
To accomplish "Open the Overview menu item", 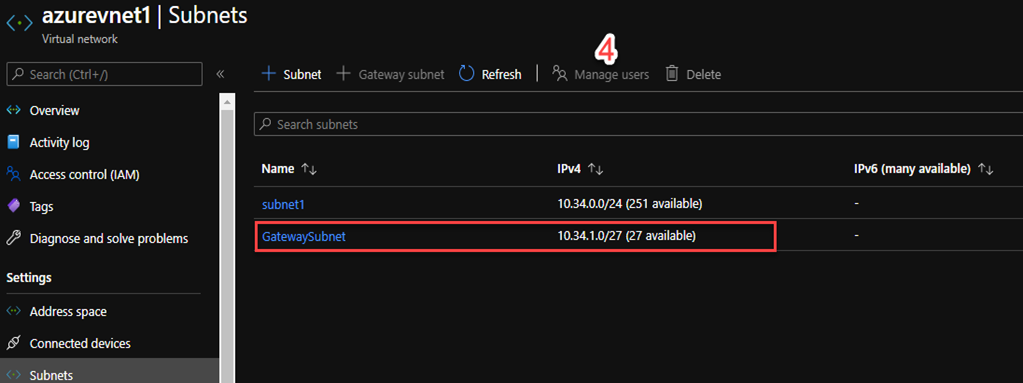I will coord(54,110).
